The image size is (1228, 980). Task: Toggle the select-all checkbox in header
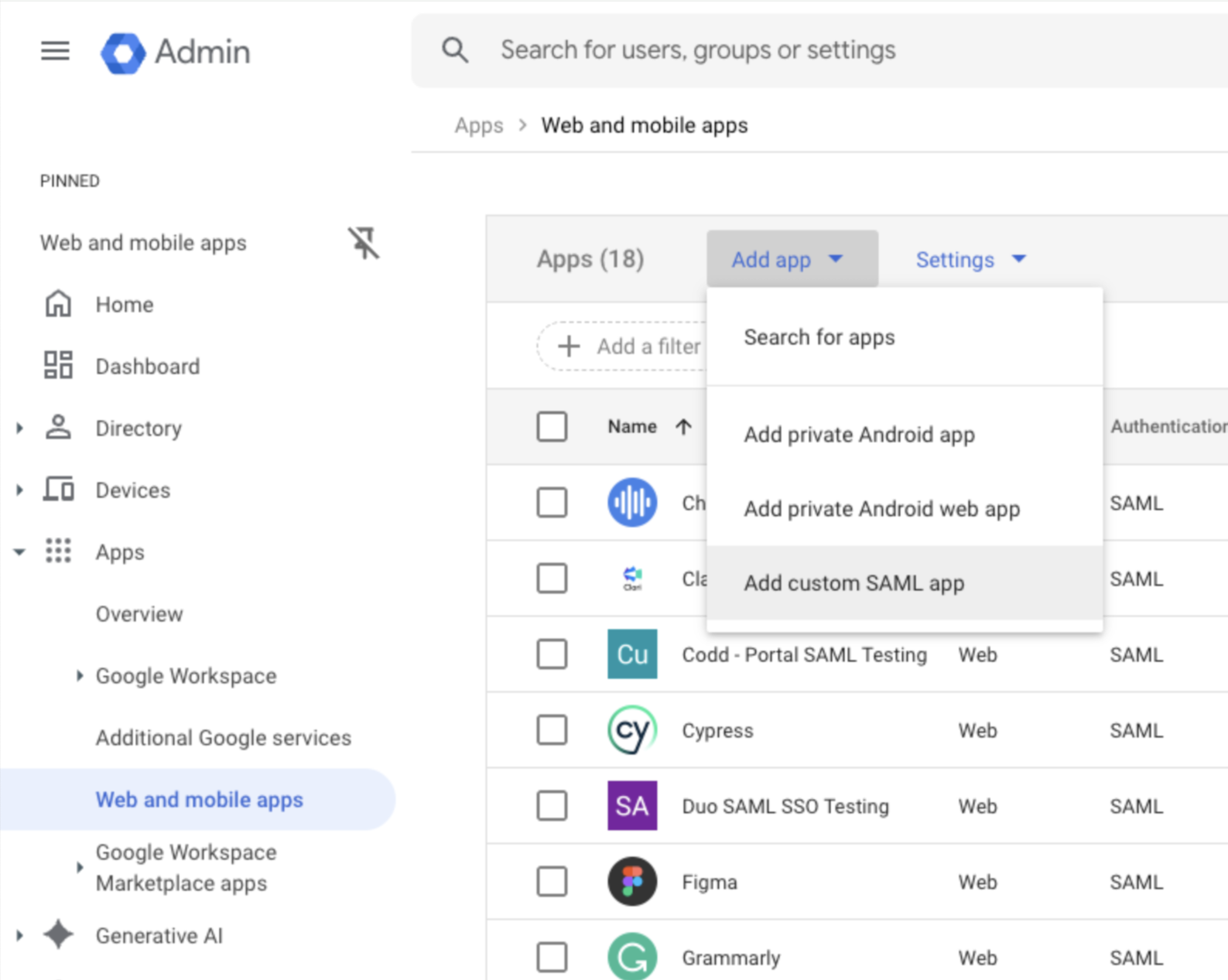pyautogui.click(x=552, y=427)
